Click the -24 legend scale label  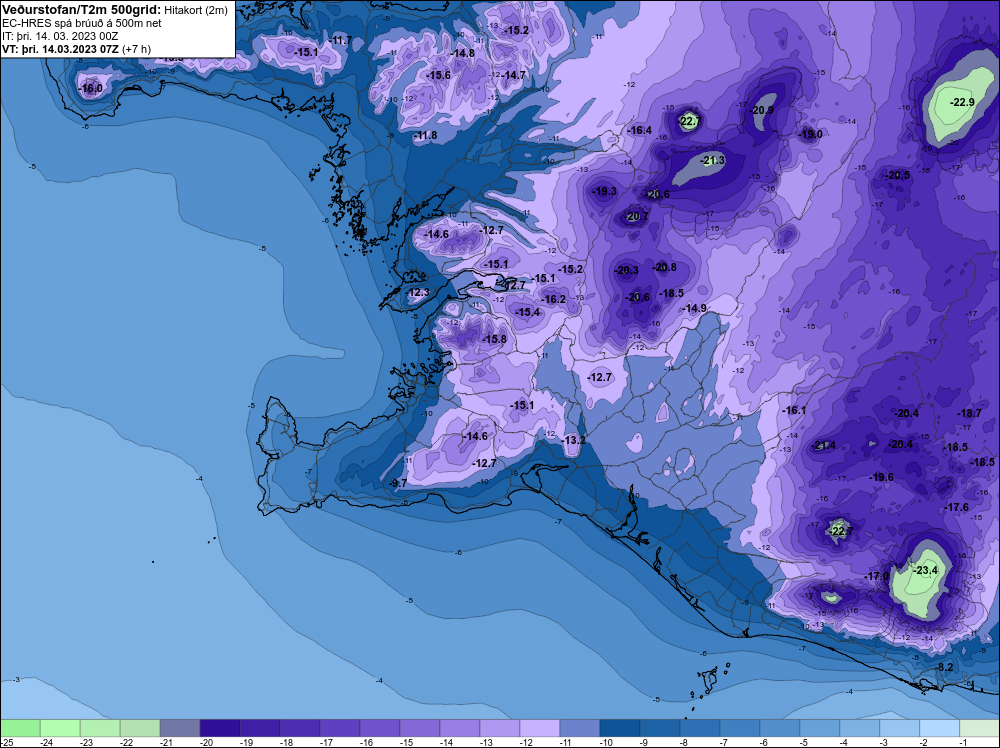tap(46, 742)
